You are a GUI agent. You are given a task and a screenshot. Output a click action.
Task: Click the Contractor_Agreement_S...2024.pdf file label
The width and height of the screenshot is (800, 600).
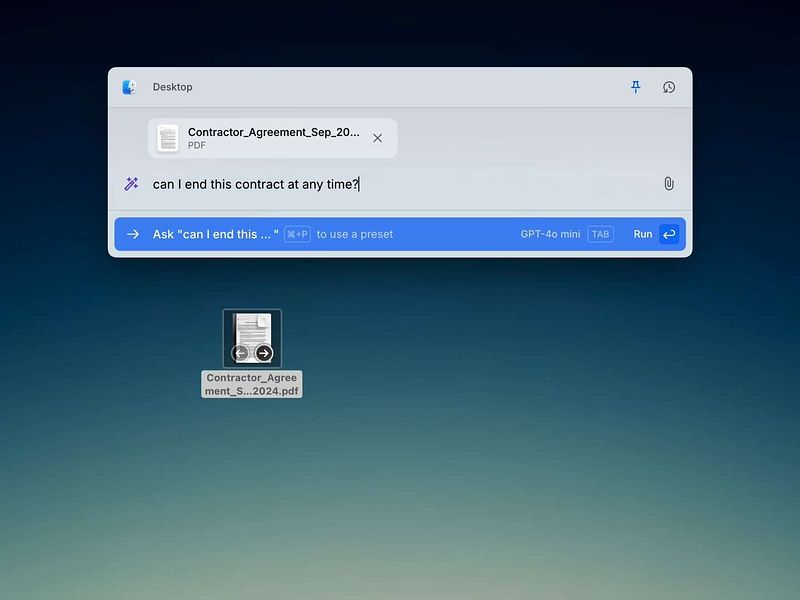click(x=252, y=384)
